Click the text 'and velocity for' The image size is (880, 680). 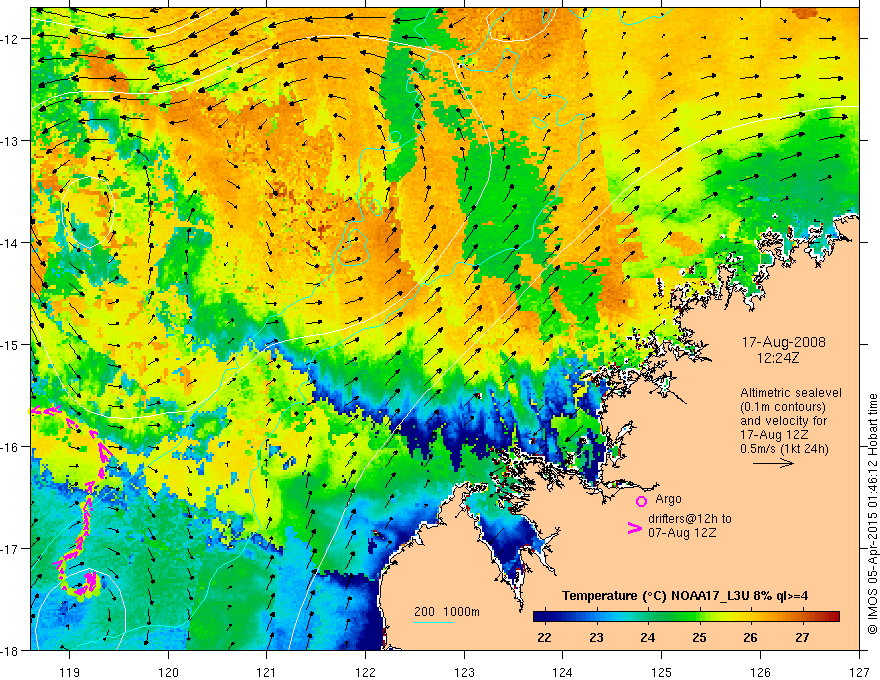[x=783, y=420]
